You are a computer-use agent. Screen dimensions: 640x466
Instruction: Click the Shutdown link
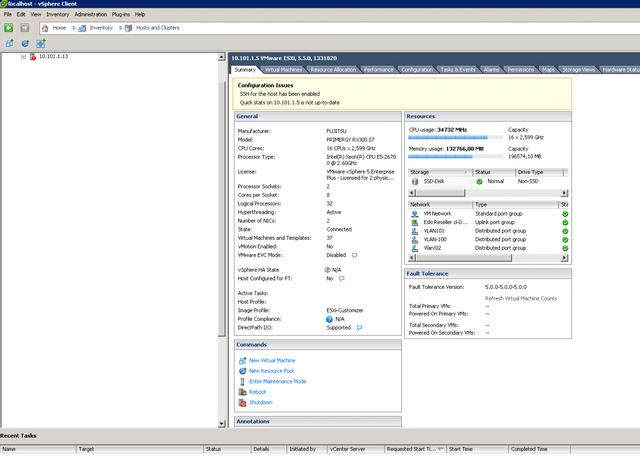tap(261, 402)
